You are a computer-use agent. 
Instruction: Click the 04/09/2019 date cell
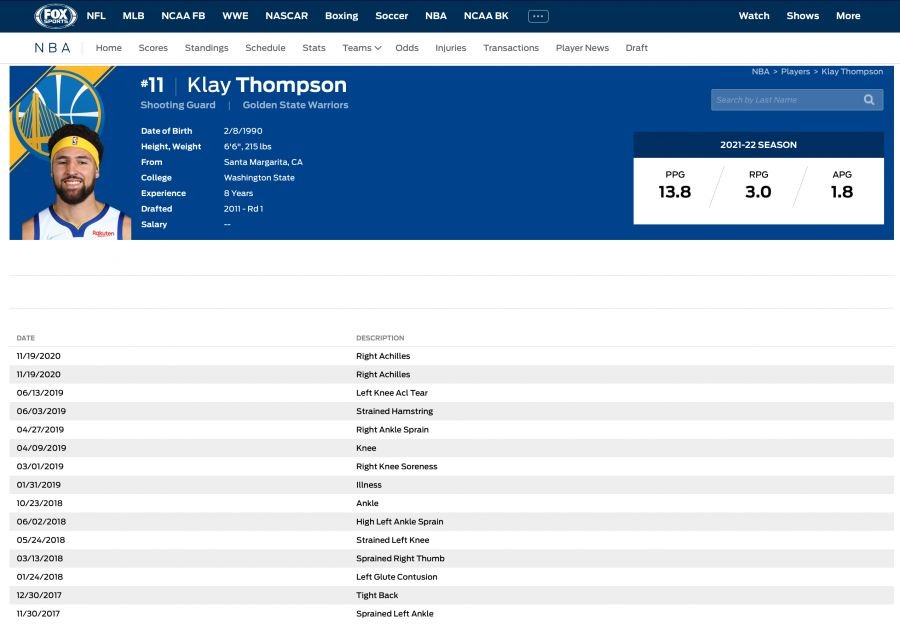click(x=41, y=448)
